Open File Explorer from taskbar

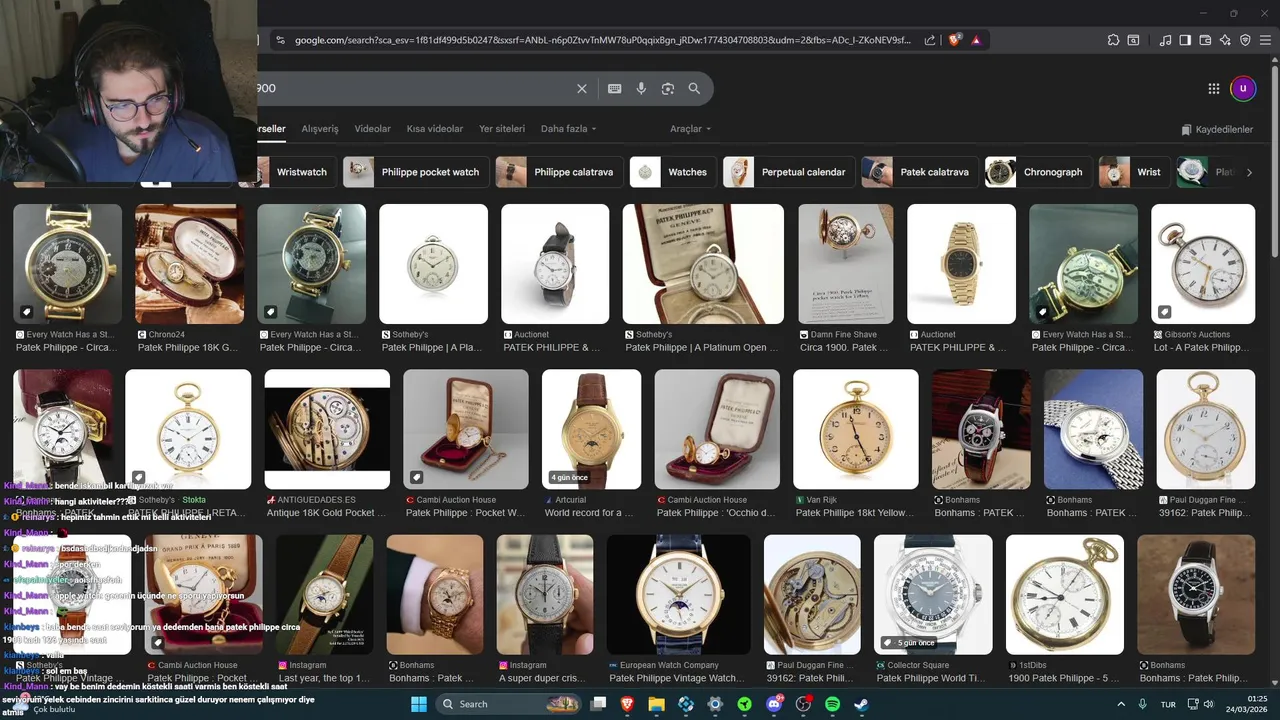click(x=656, y=704)
